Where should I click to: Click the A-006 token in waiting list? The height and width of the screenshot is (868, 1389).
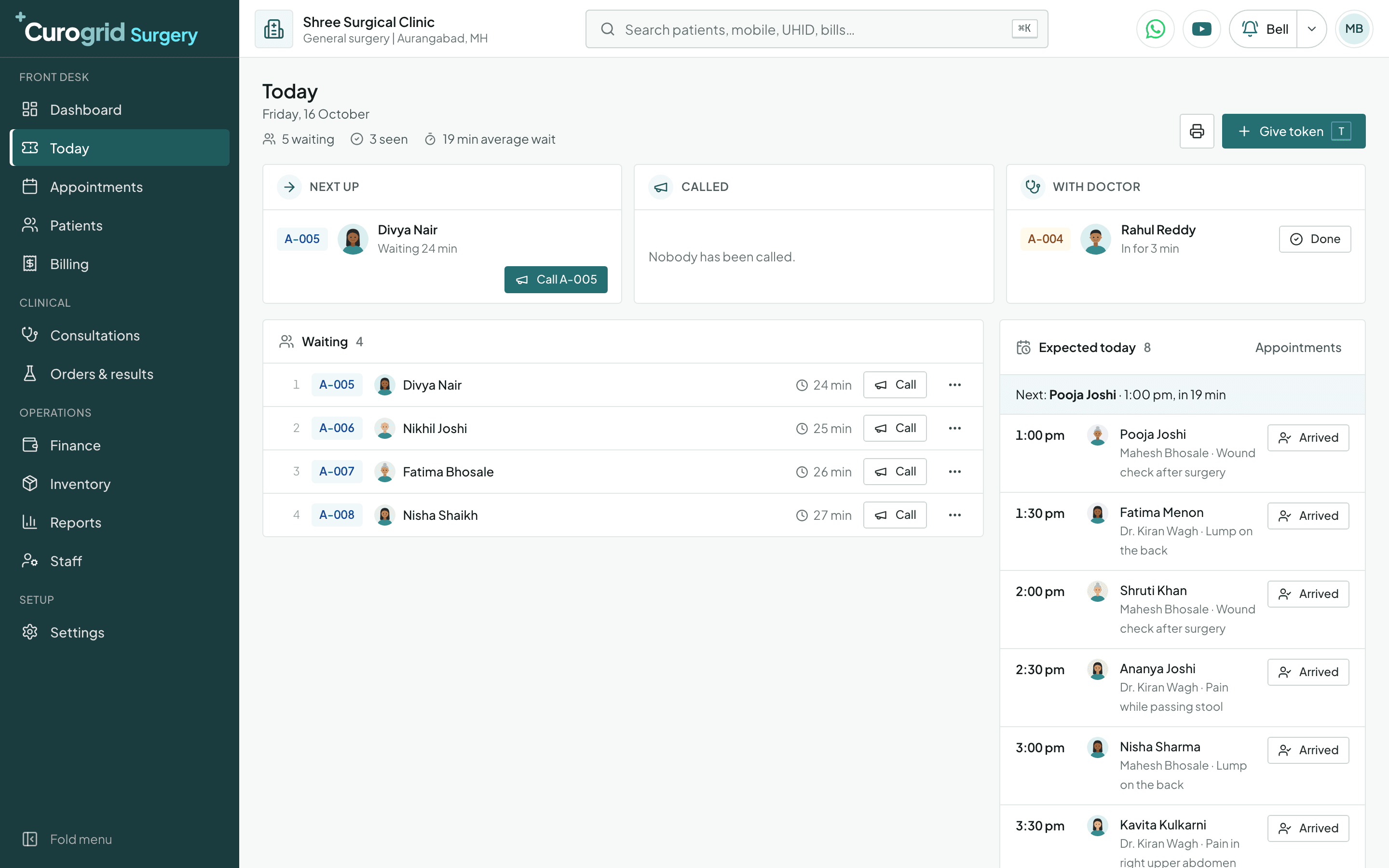pos(336,428)
